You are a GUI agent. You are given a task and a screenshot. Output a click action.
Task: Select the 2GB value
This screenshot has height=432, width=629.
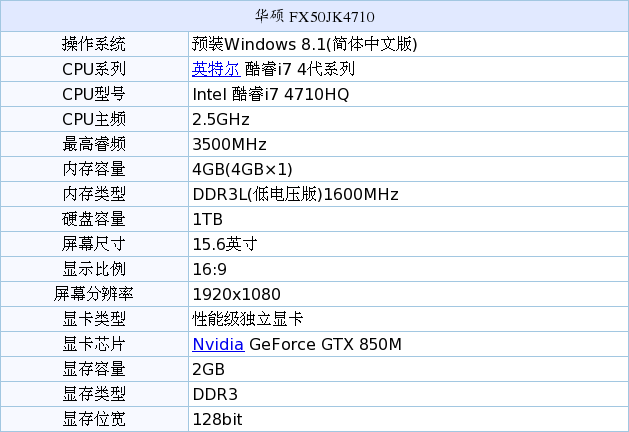(x=208, y=369)
